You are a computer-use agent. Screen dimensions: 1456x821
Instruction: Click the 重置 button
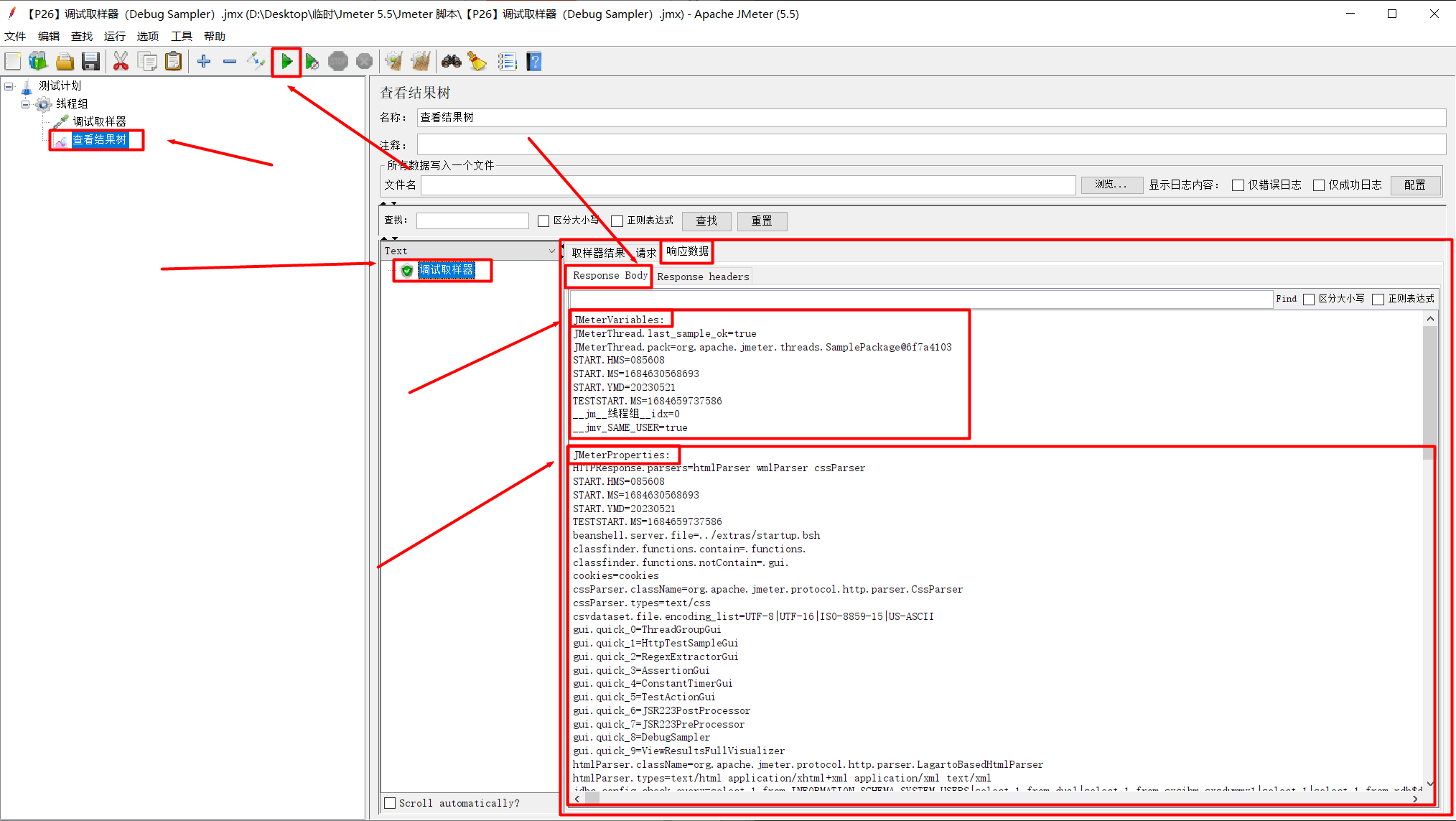[x=762, y=221]
